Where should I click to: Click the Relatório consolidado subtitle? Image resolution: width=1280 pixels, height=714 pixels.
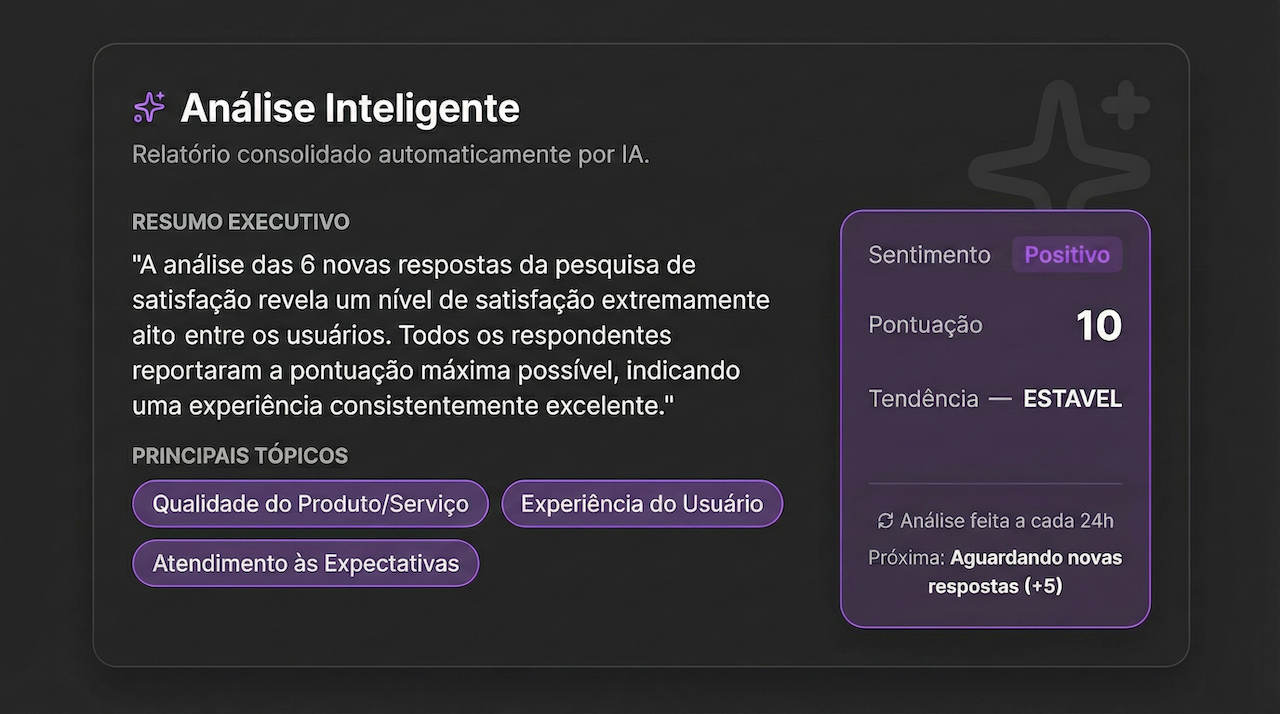coord(390,154)
